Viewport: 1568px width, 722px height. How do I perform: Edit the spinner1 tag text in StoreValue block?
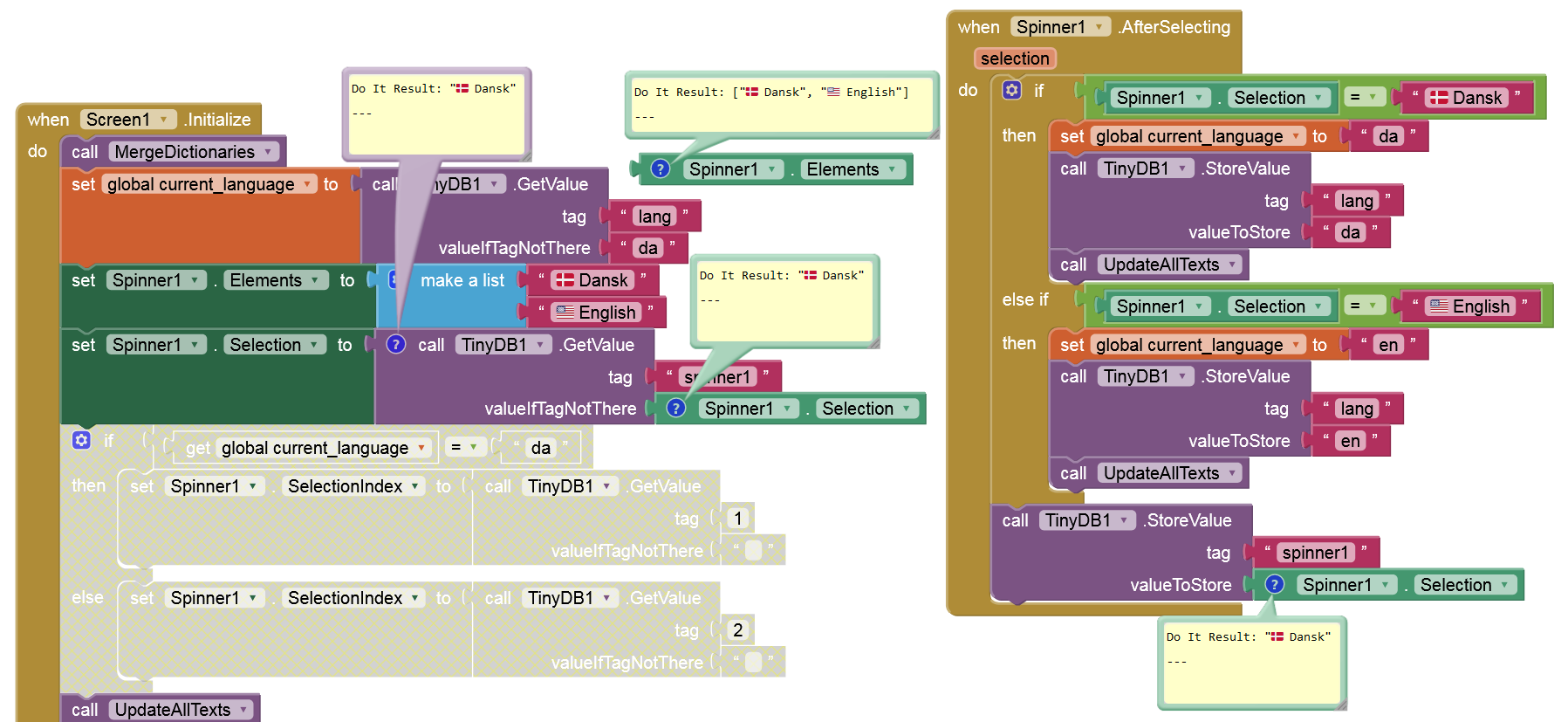point(1314,553)
